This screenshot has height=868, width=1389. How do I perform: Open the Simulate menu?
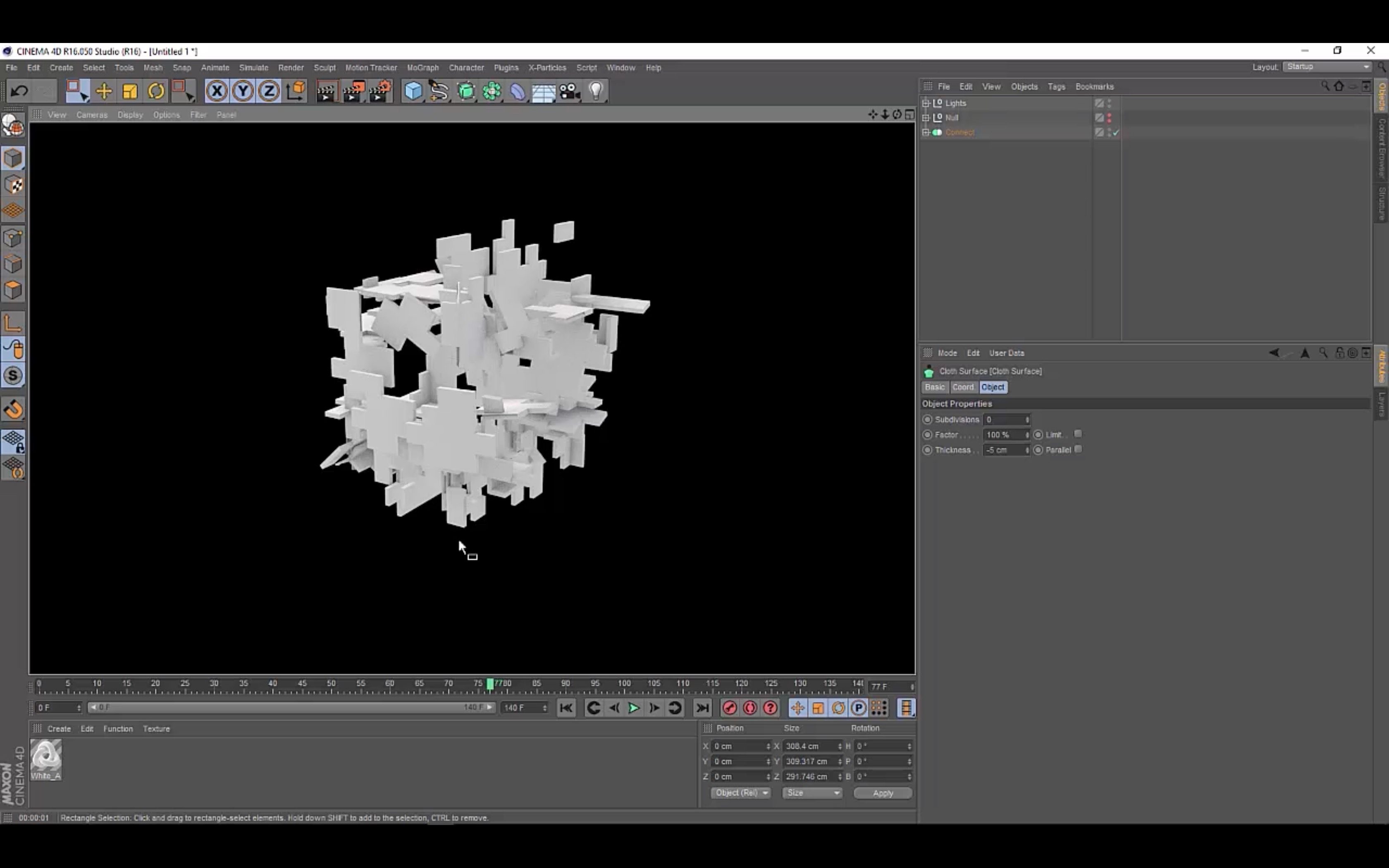point(254,68)
